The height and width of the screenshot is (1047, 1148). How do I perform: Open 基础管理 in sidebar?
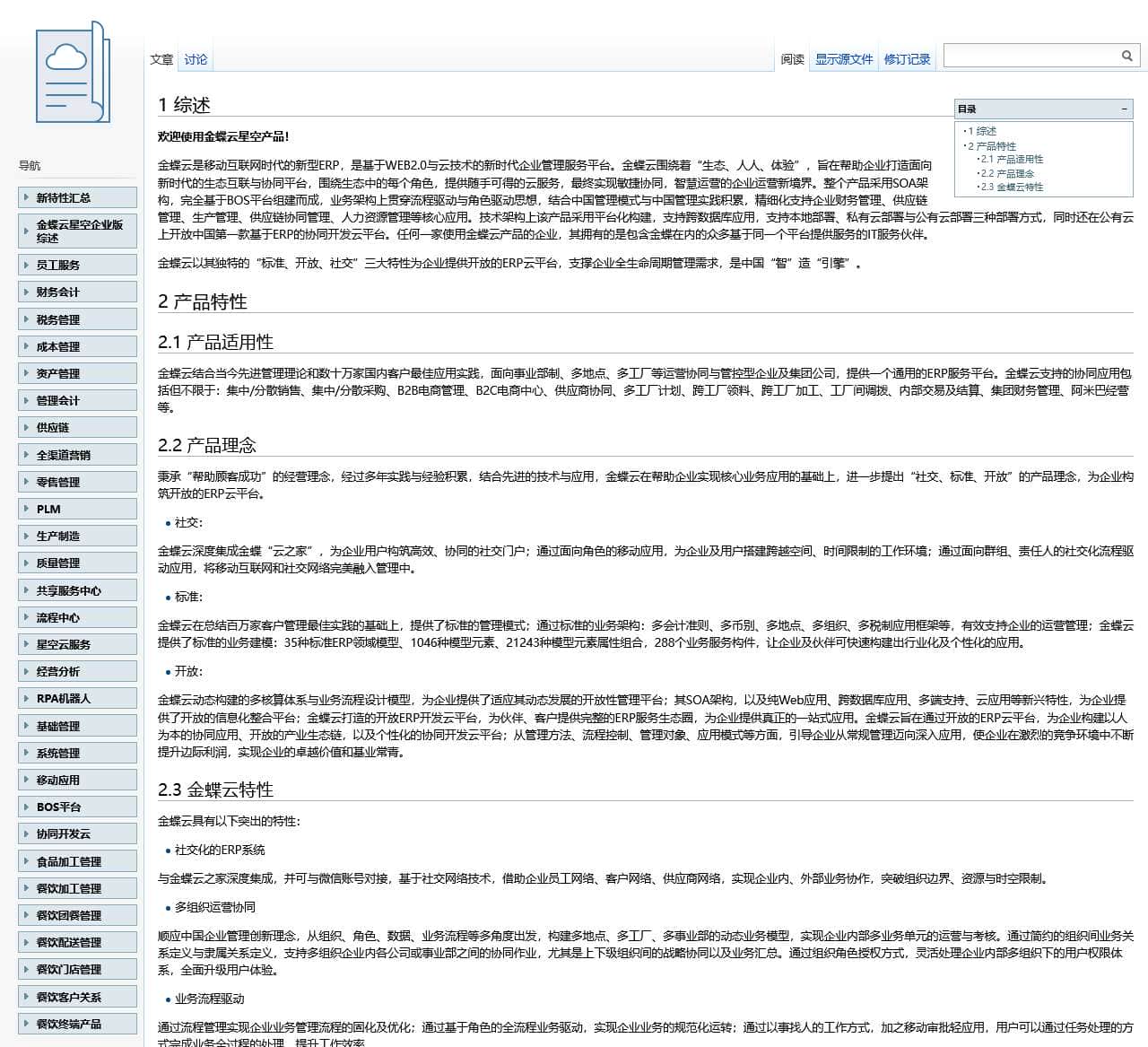77,726
